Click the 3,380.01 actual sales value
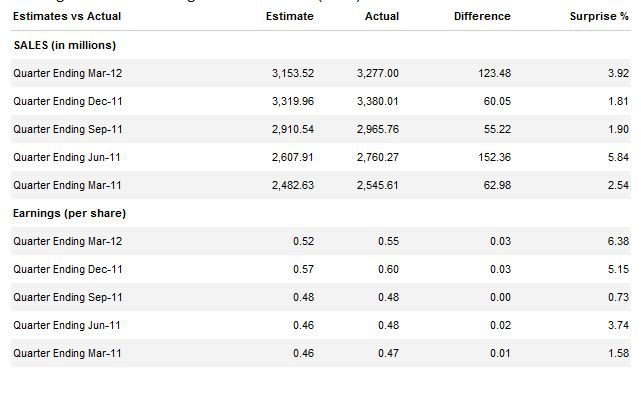This screenshot has width=641, height=394. (x=377, y=101)
